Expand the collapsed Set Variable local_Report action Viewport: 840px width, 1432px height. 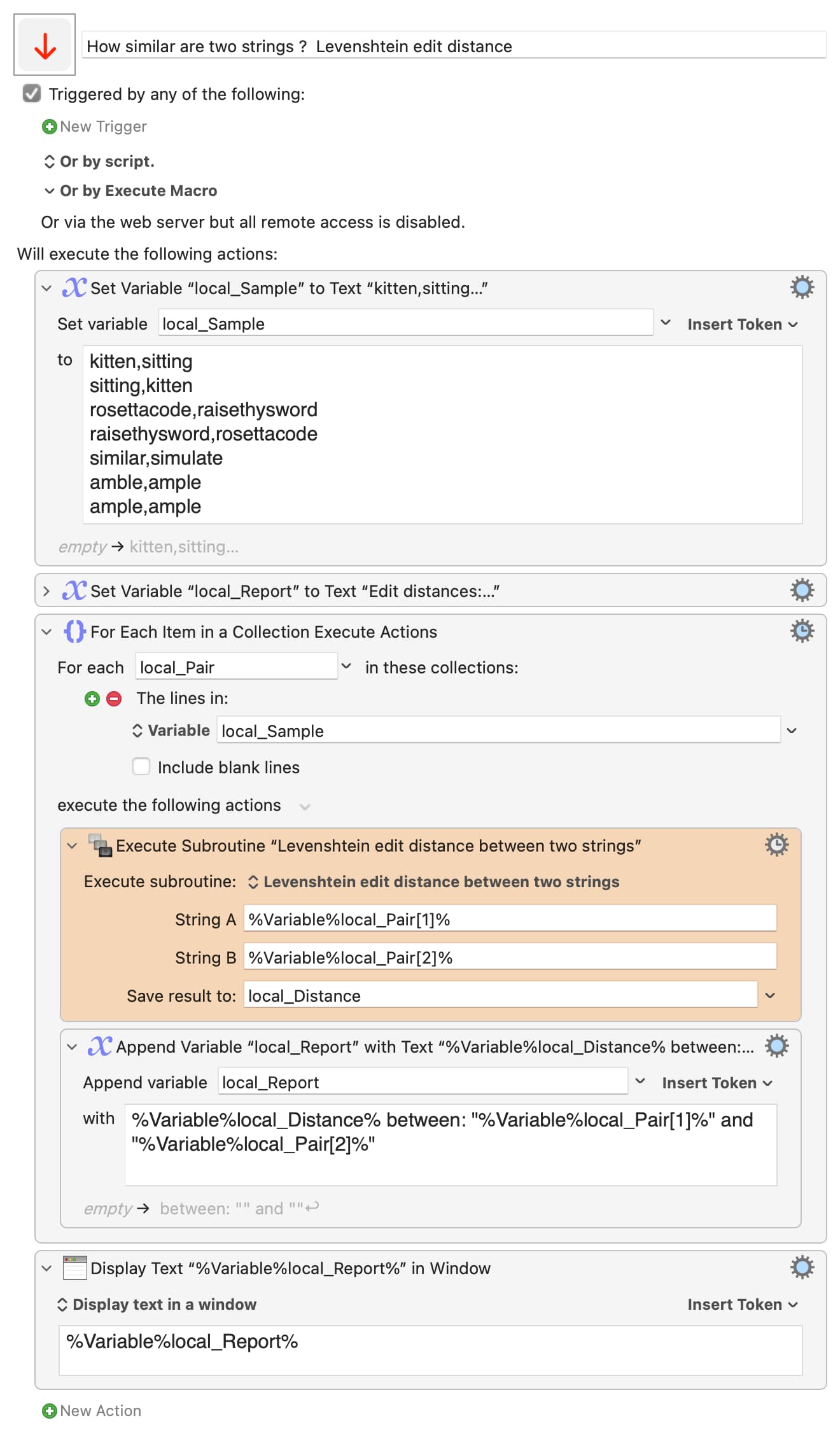(46, 591)
